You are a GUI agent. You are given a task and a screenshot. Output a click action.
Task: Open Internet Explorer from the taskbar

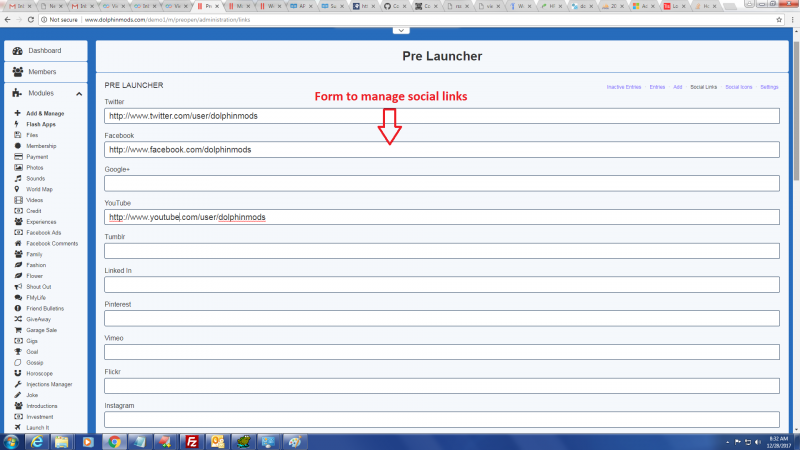coord(37,442)
